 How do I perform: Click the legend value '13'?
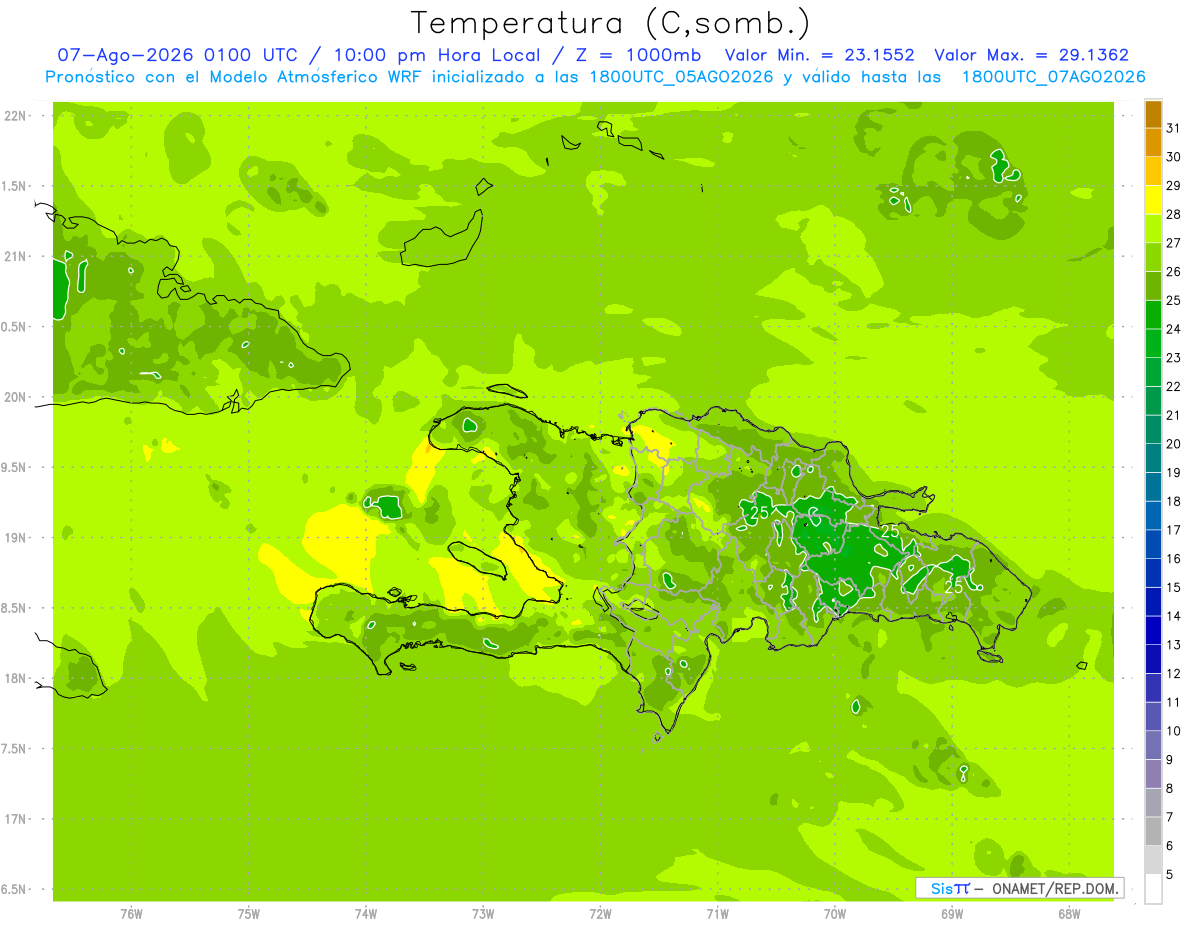(1173, 645)
